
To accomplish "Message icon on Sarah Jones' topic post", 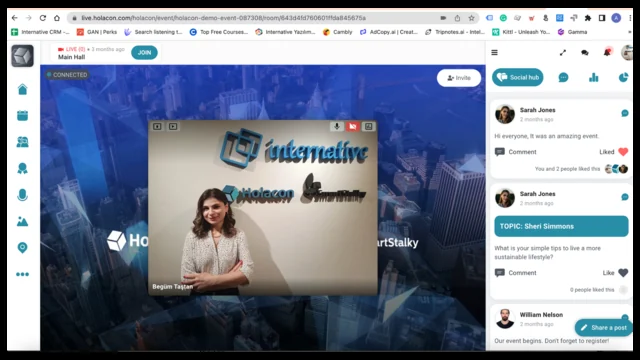I will tap(624, 197).
